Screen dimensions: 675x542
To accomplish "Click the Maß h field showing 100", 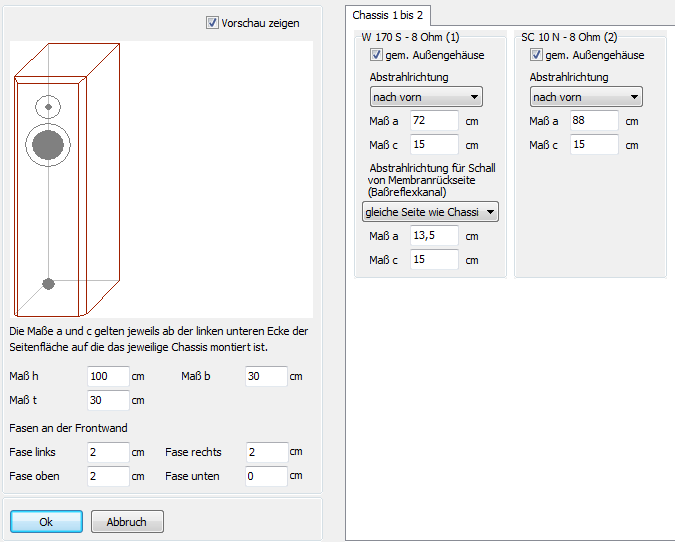I will [108, 376].
